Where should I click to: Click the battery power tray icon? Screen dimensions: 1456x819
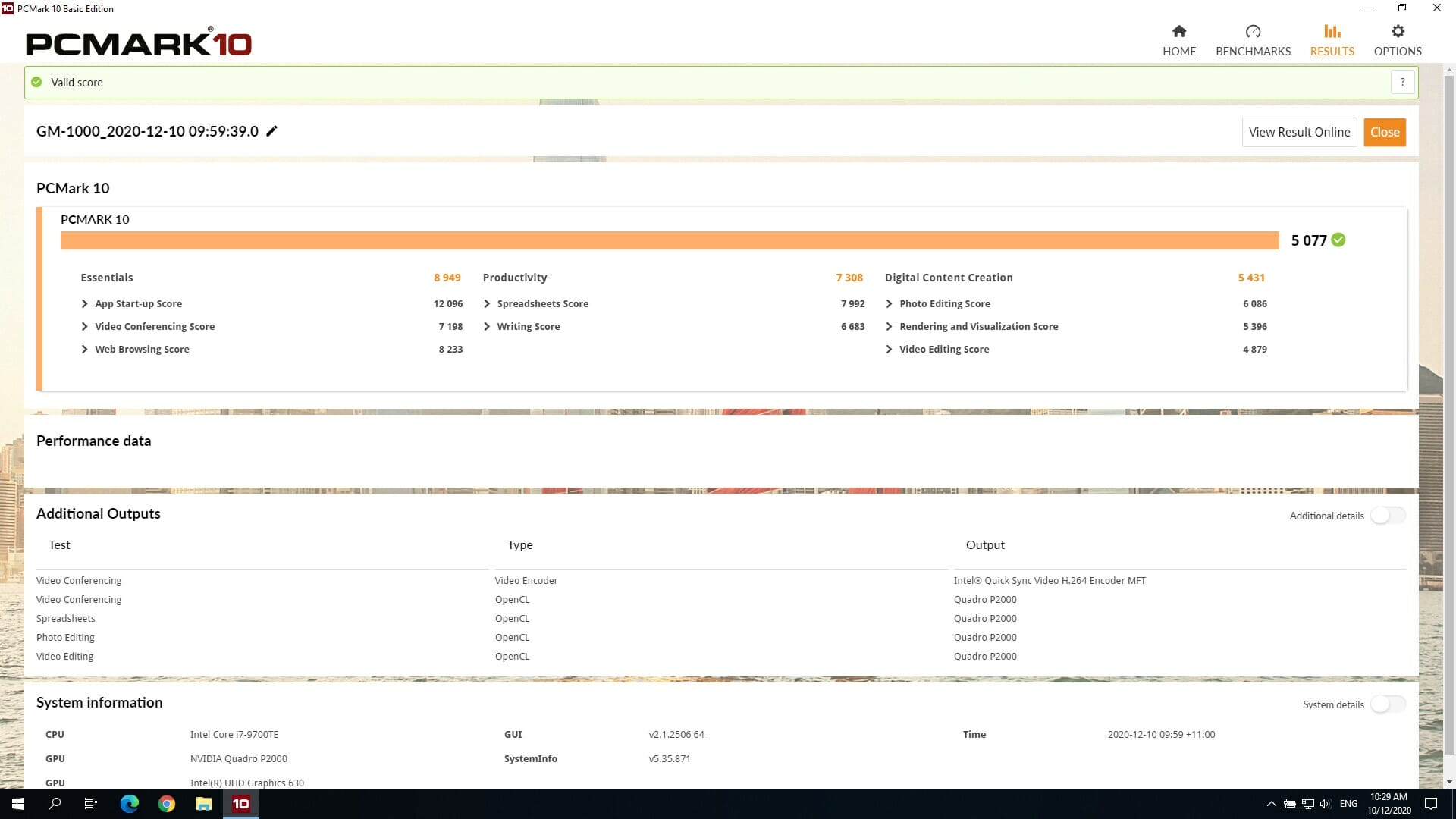pos(1290,804)
